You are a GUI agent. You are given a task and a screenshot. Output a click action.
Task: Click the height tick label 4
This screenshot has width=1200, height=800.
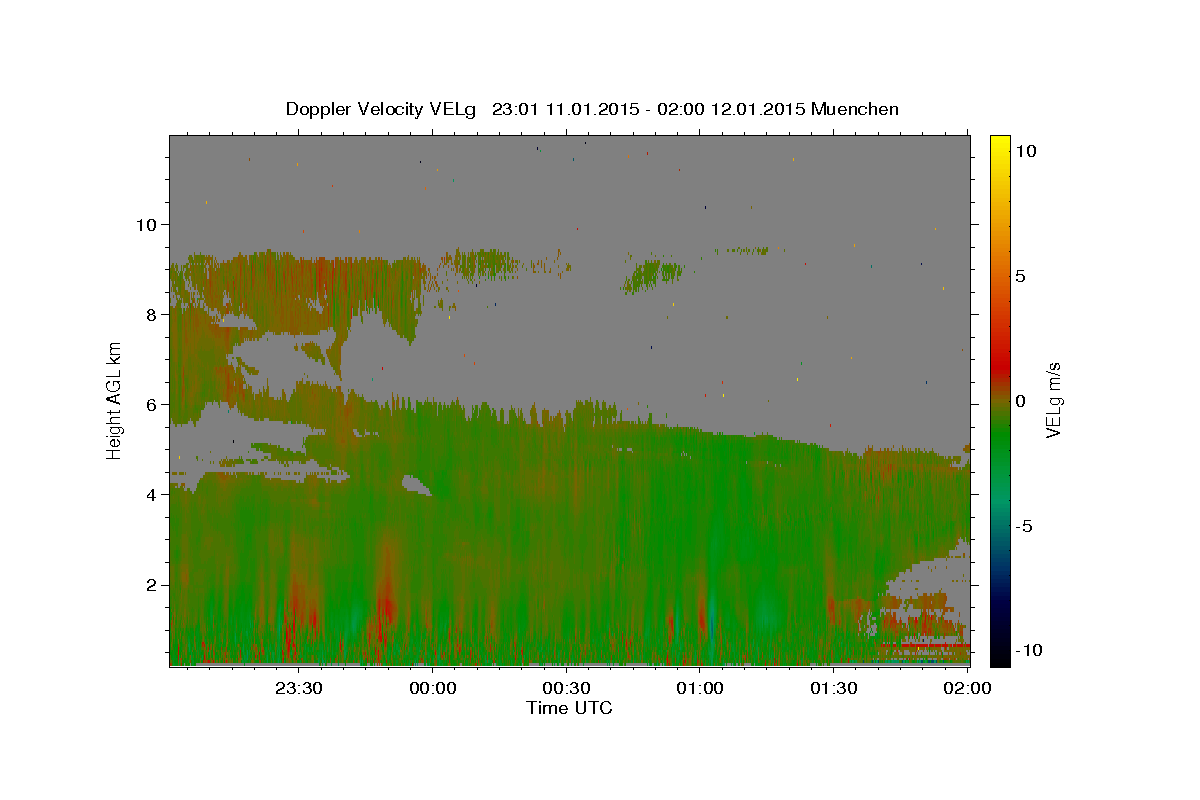pyautogui.click(x=154, y=494)
